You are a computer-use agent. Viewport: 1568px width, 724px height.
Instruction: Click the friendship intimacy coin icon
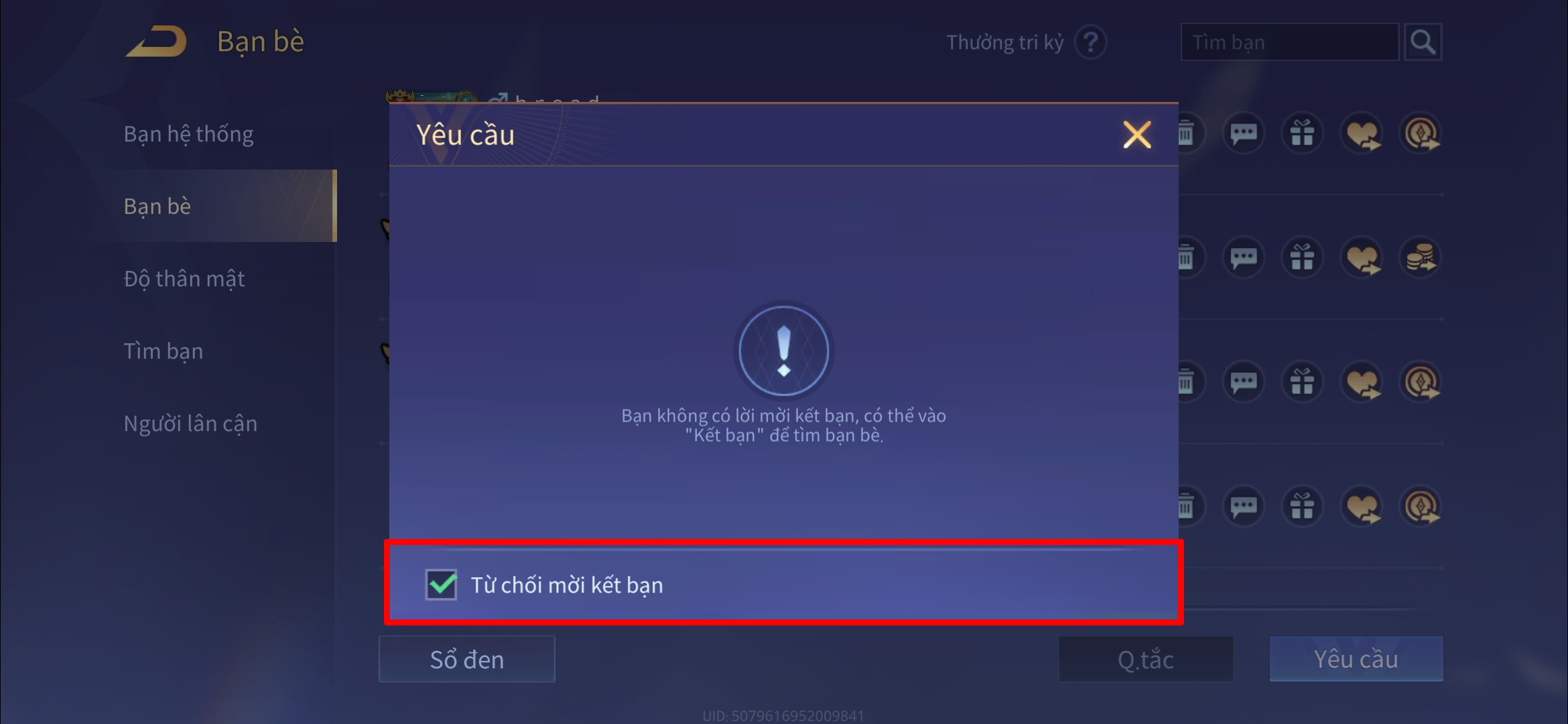pyautogui.click(x=1420, y=257)
